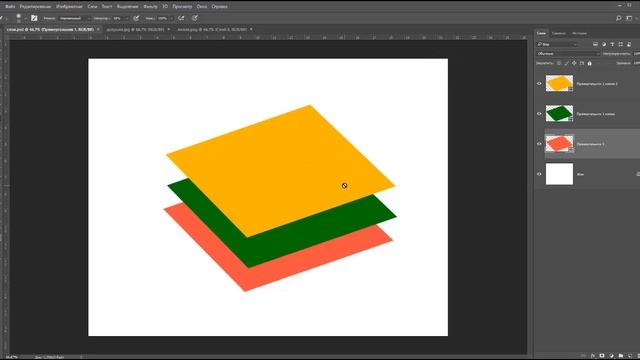
Task: Open the workspace switcher icon
Action: [629, 18]
